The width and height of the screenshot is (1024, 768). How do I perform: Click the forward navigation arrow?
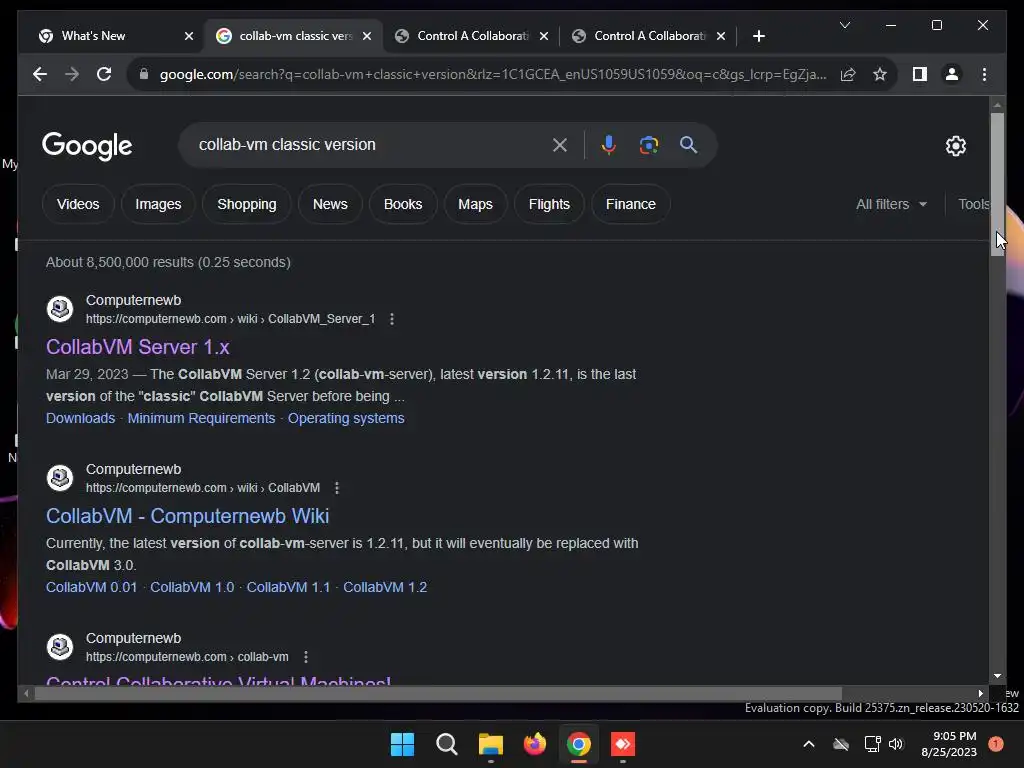[72, 74]
